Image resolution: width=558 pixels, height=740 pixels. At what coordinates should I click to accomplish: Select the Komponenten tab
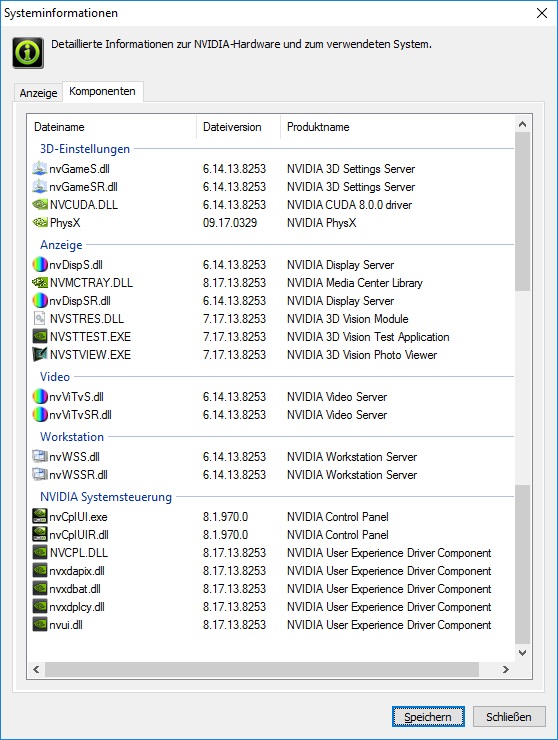click(102, 91)
